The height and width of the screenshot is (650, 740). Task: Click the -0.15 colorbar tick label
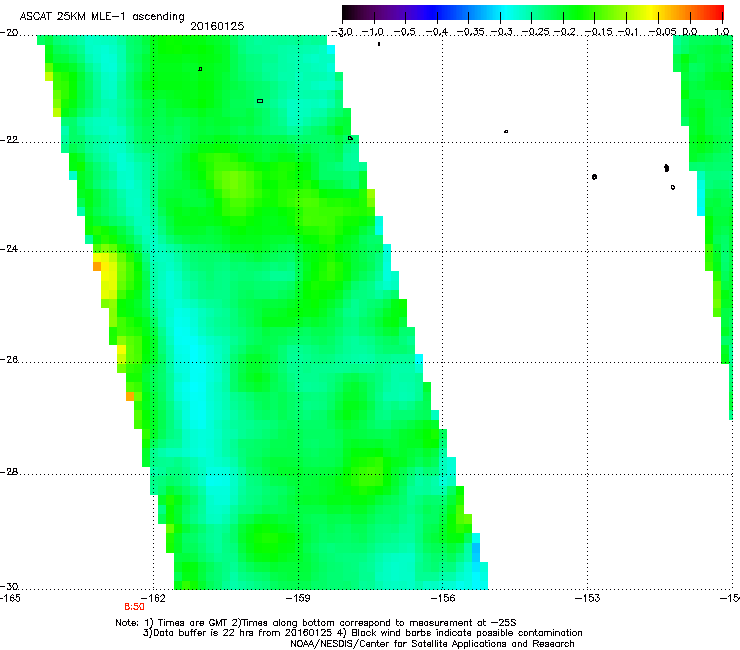599,32
